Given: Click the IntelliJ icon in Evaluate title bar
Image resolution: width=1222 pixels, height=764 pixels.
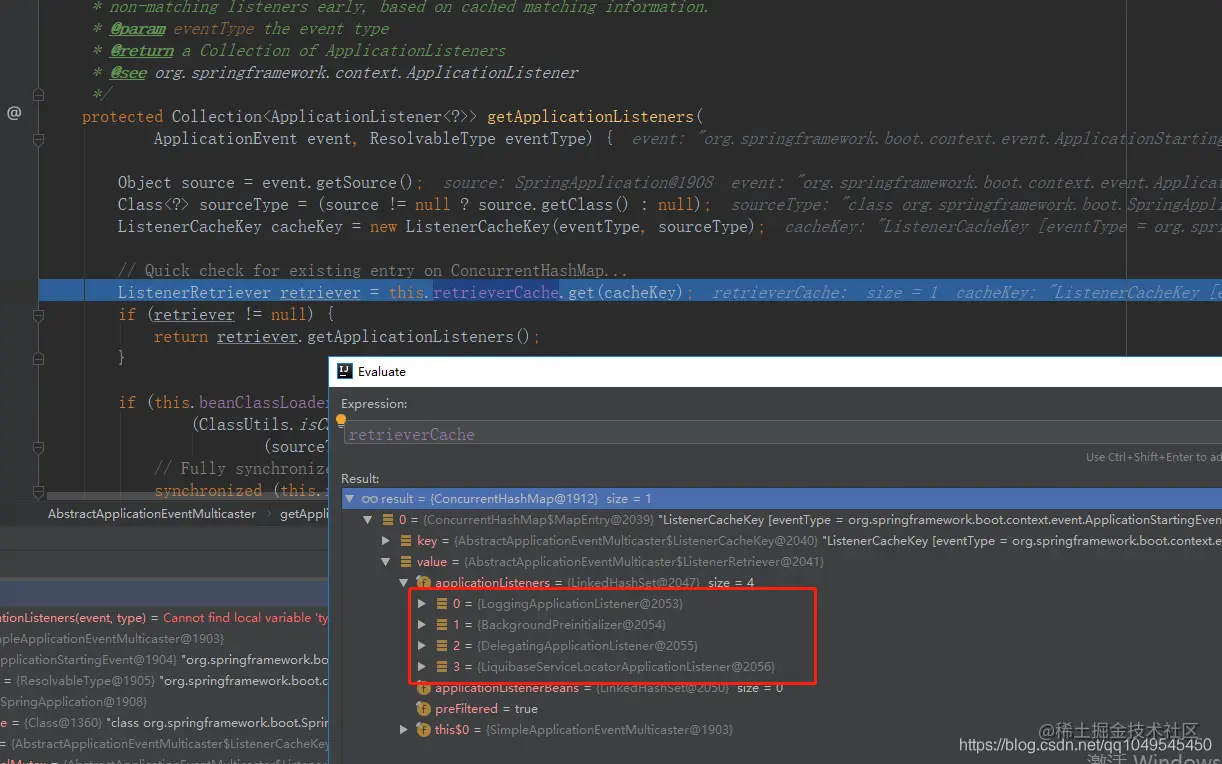Looking at the screenshot, I should (344, 371).
